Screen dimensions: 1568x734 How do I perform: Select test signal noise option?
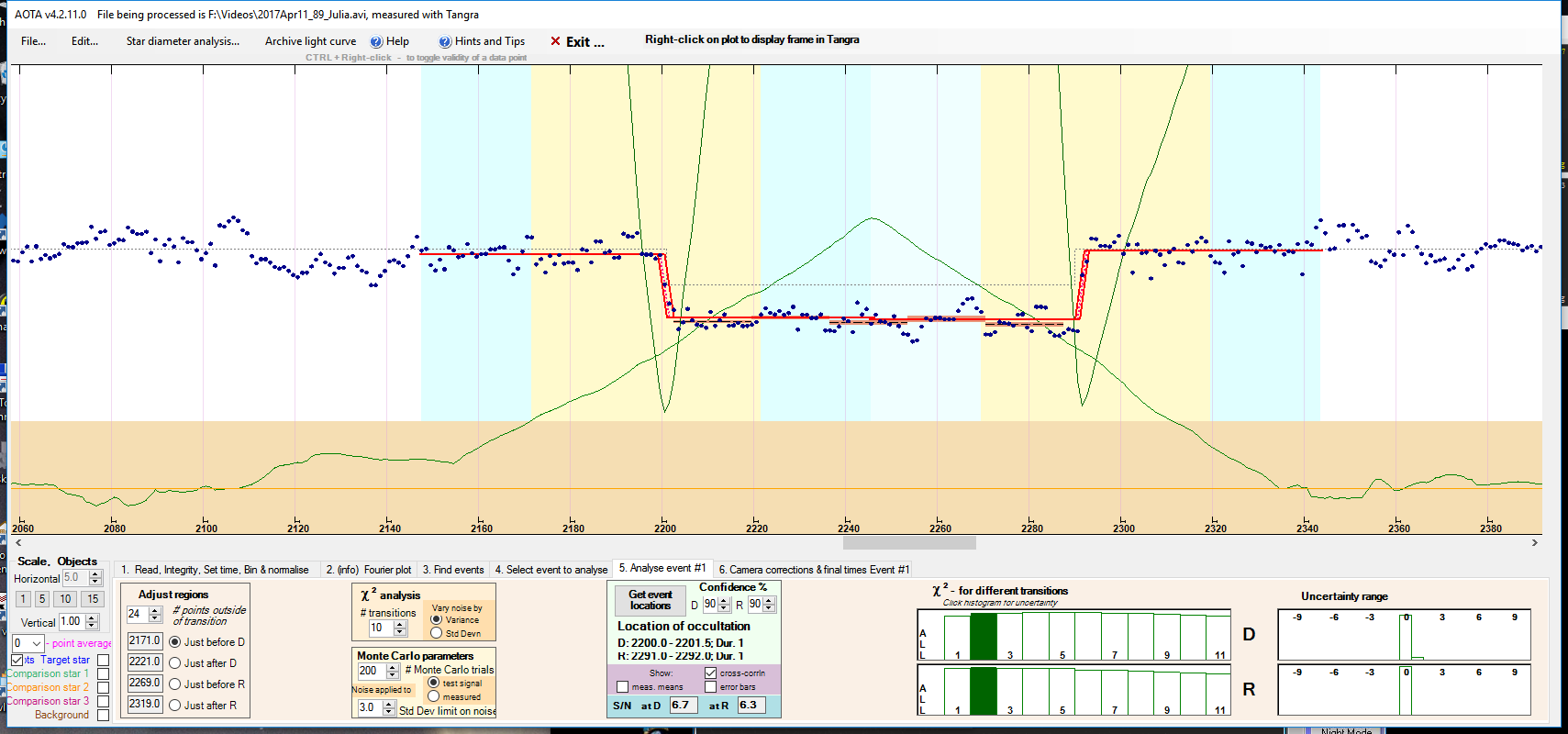coord(434,683)
